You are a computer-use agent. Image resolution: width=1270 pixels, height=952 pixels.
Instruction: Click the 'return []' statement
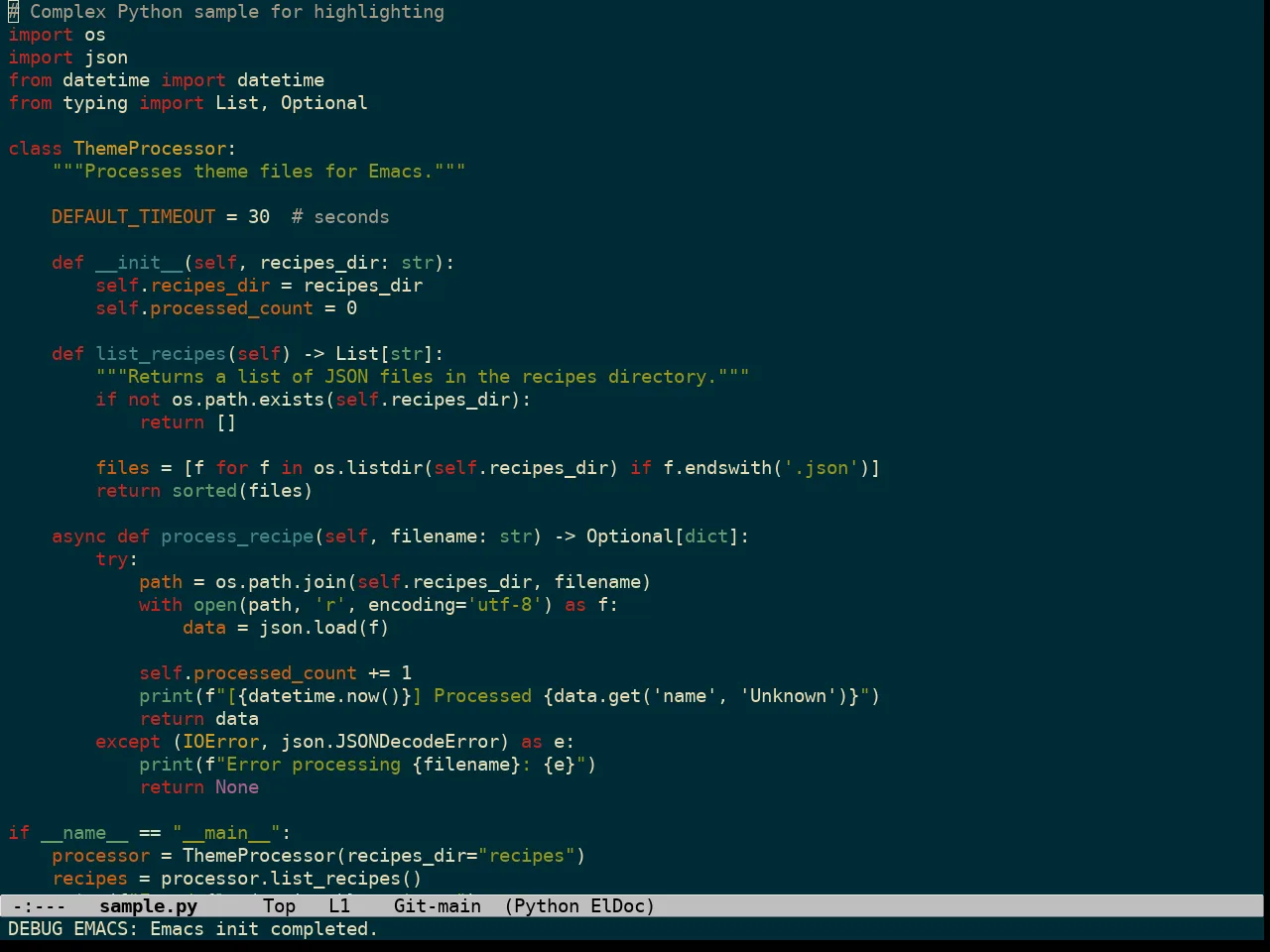tap(188, 422)
